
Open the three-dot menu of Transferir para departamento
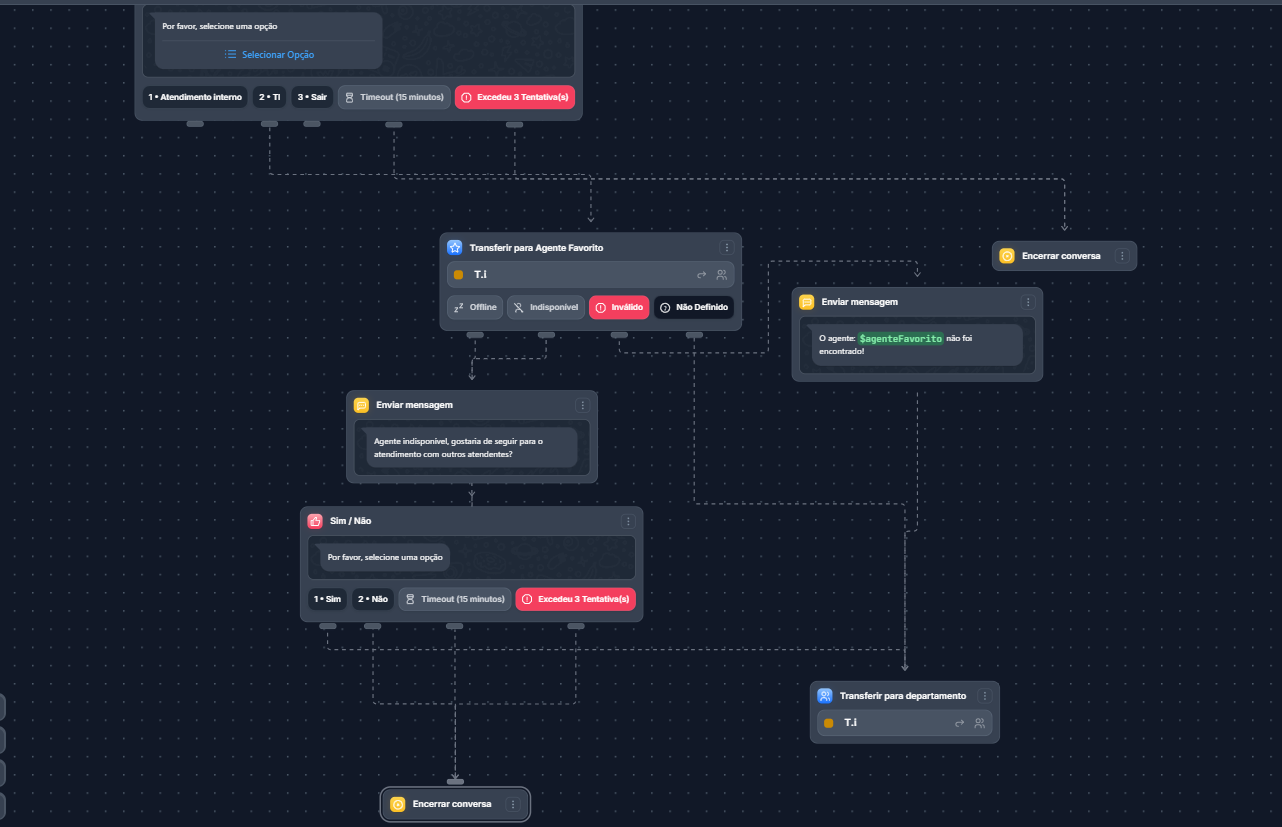[984, 696]
